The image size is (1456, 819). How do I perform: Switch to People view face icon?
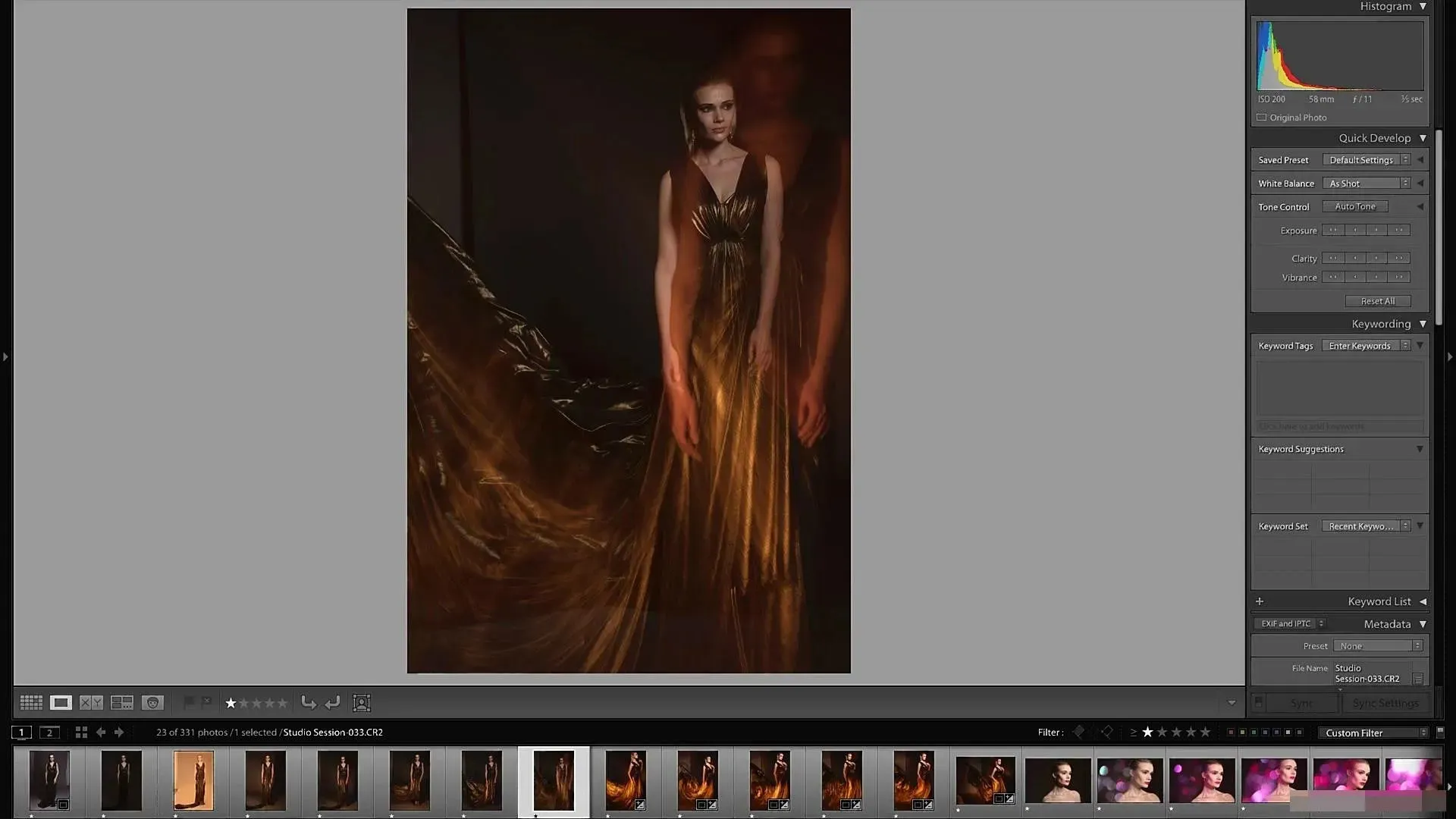(x=152, y=703)
